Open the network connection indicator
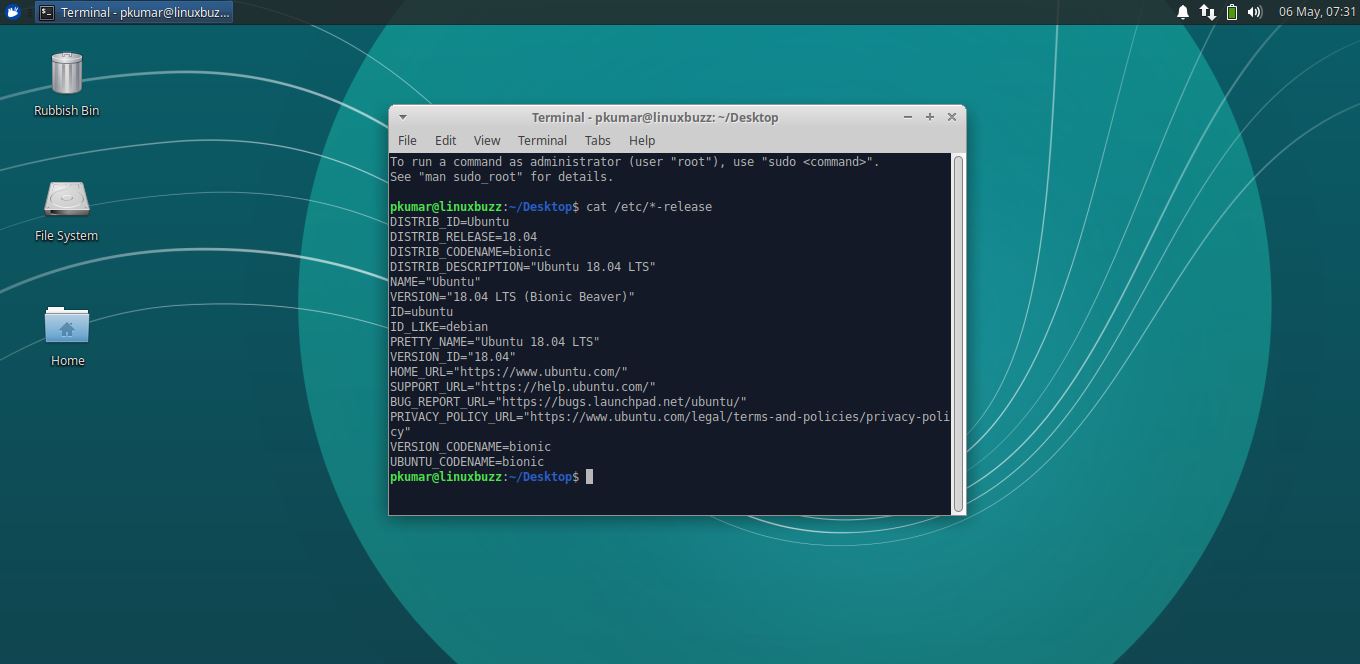This screenshot has width=1360, height=664. pyautogui.click(x=1208, y=12)
